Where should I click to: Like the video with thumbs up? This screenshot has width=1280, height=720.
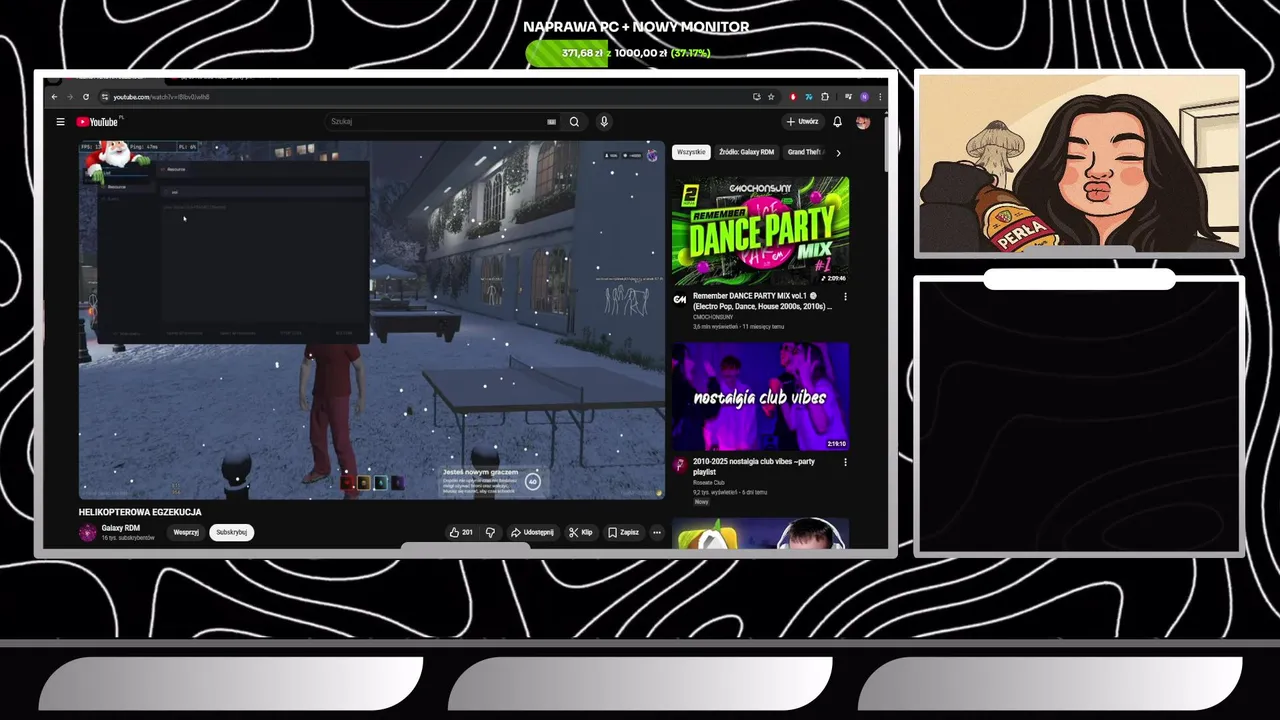[461, 532]
